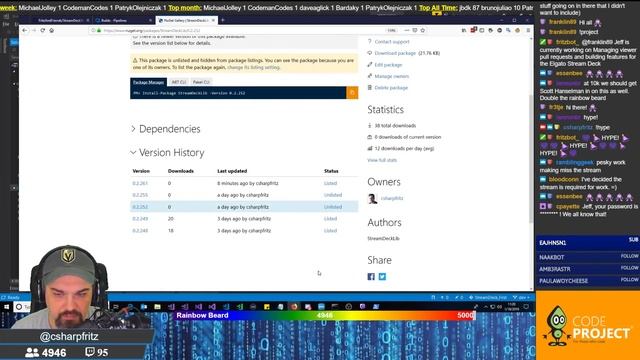
Task: Select the Paket CLI tab
Action: coord(201,82)
